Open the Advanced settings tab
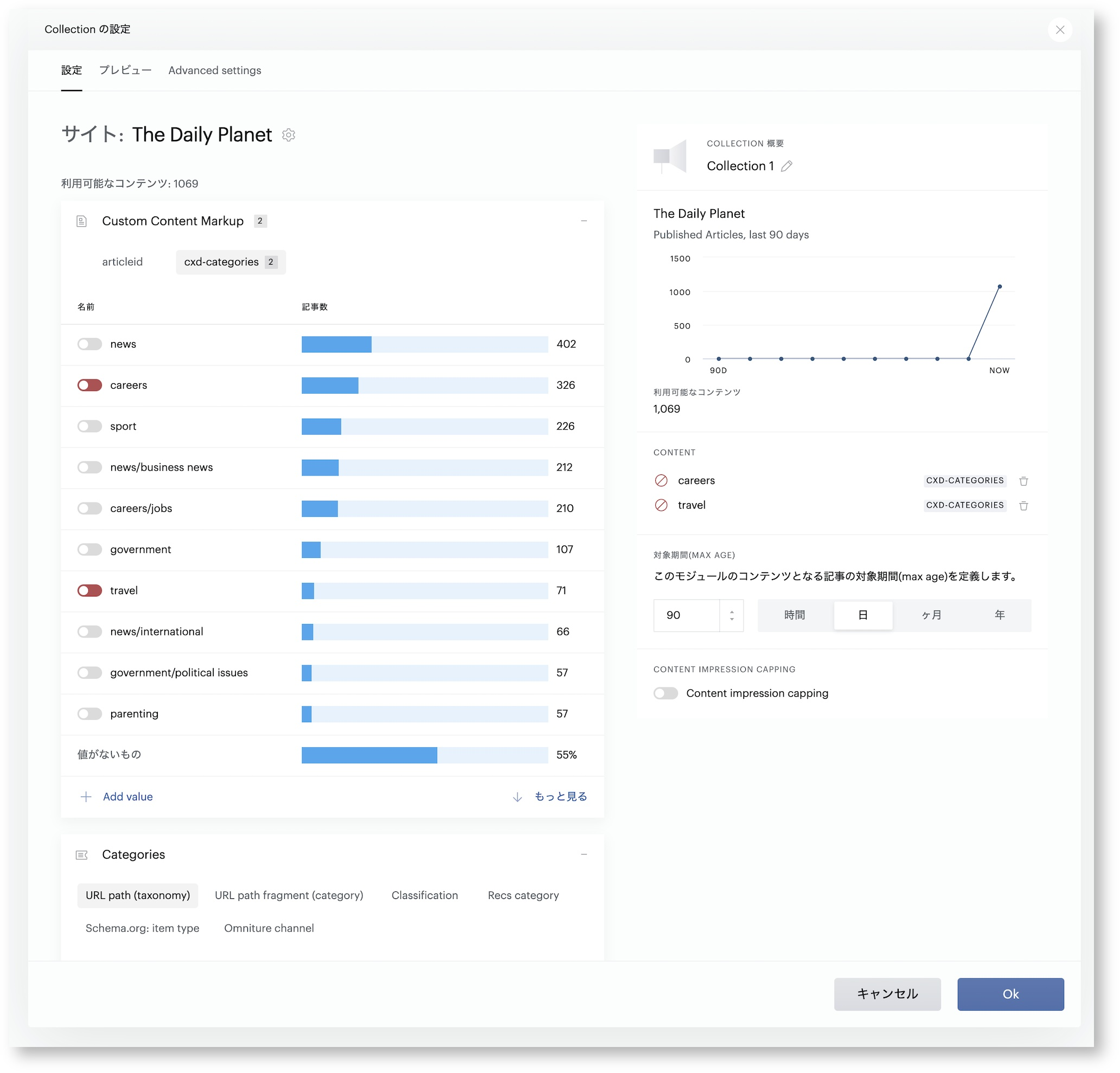Viewport: 1120px width, 1073px height. (215, 70)
